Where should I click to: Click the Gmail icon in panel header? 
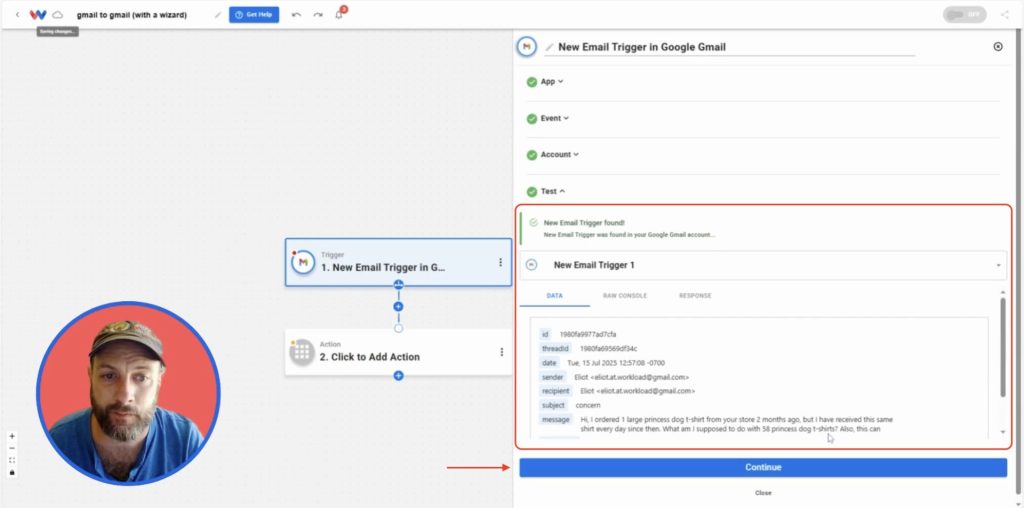pyautogui.click(x=527, y=46)
